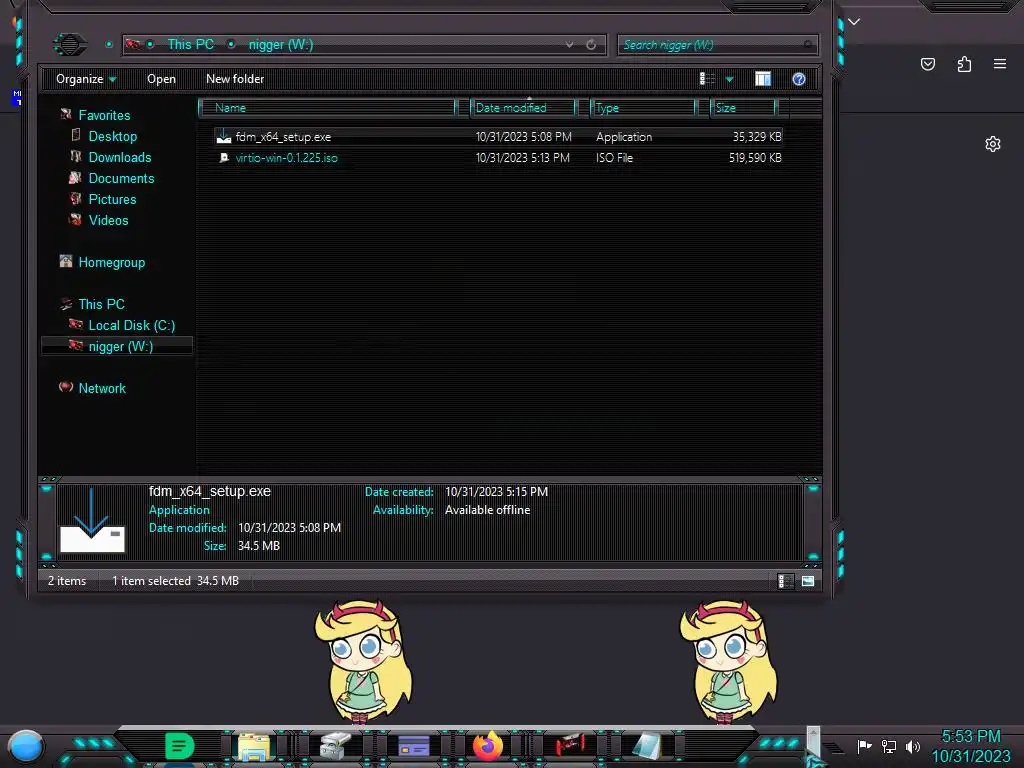Expand the view options arrow
This screenshot has width=1024, height=768.
click(729, 80)
